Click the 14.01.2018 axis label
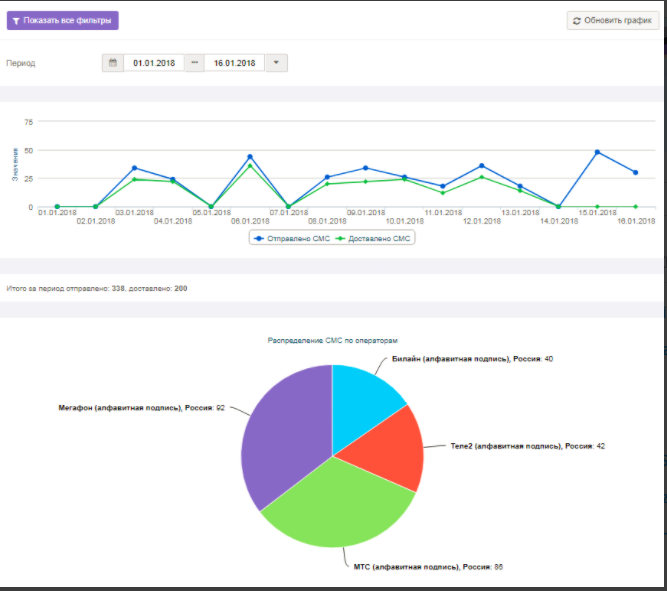Viewport: 667px width, 591px height. pos(559,221)
